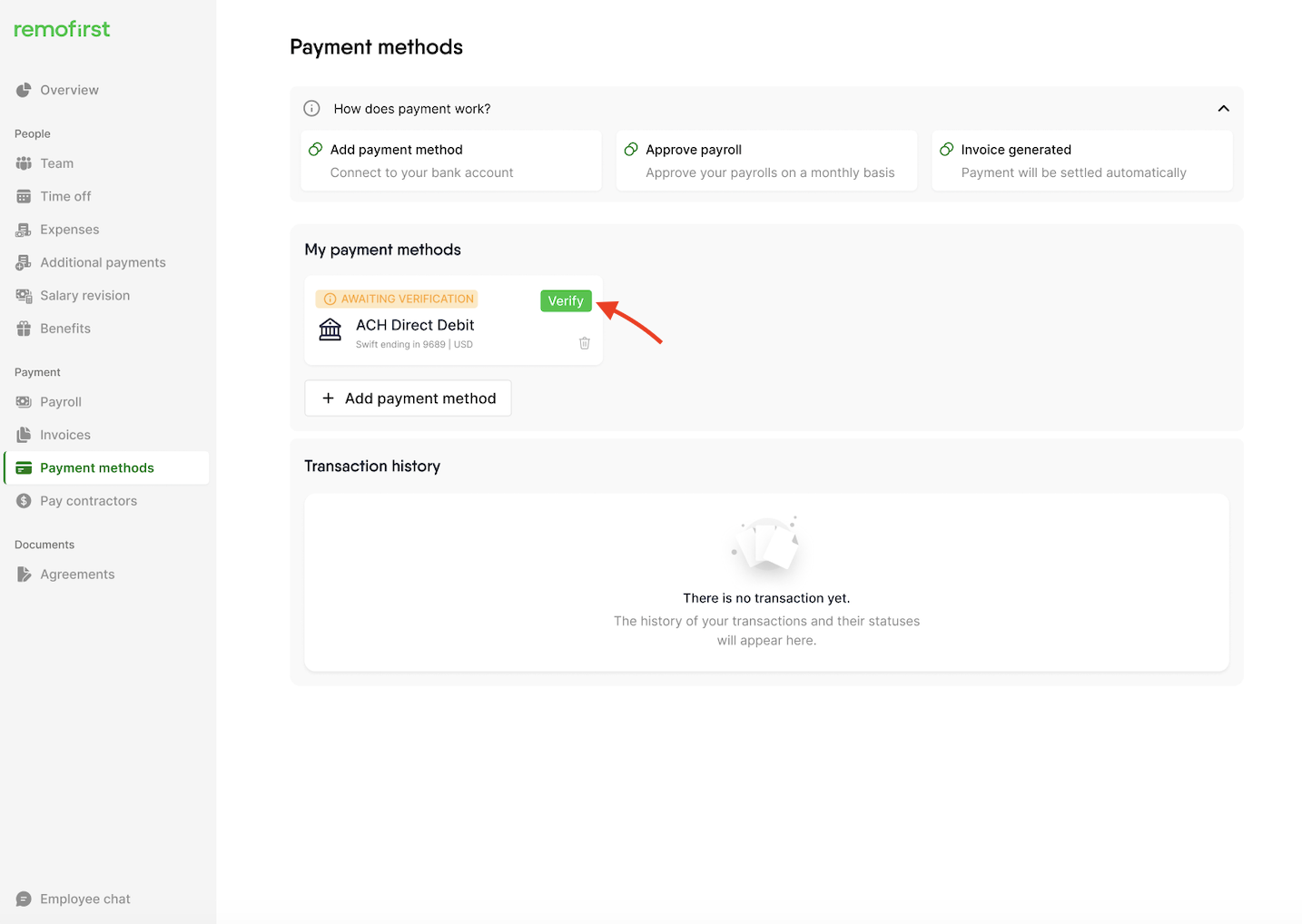Click the info icon beside payment help

pyautogui.click(x=311, y=109)
